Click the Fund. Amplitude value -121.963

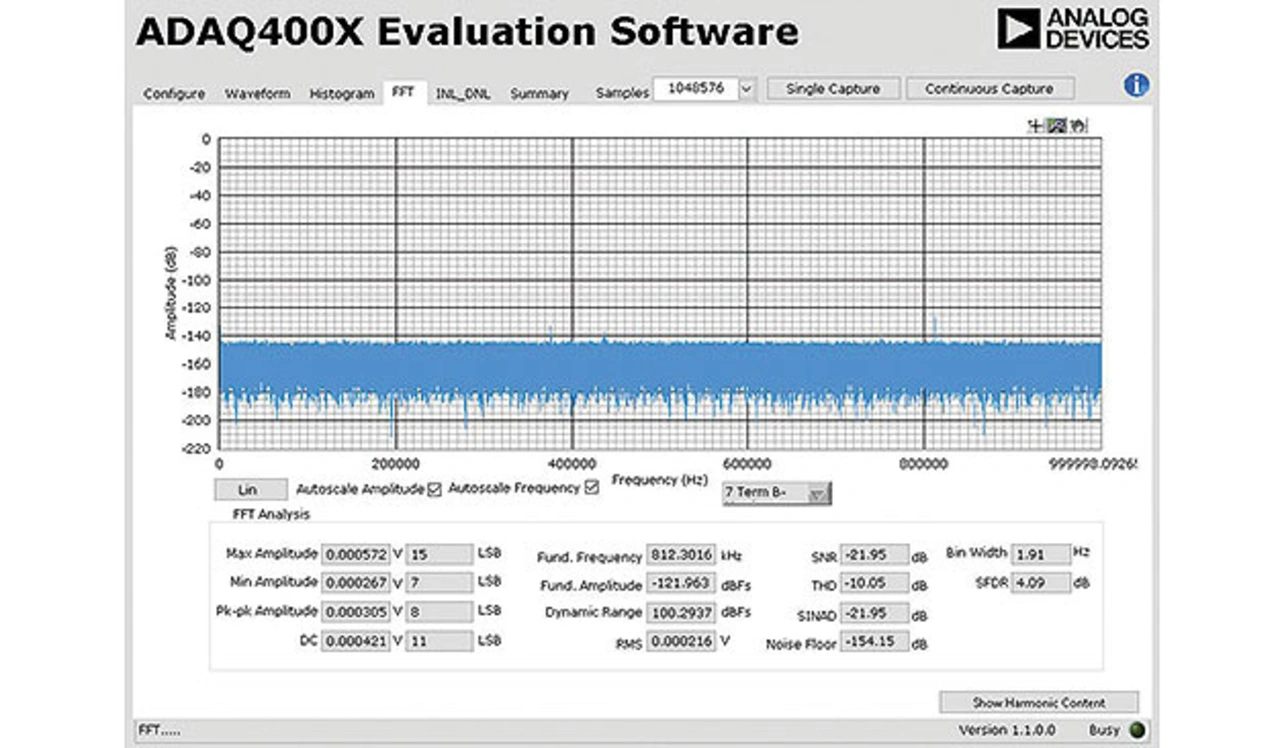(x=680, y=583)
